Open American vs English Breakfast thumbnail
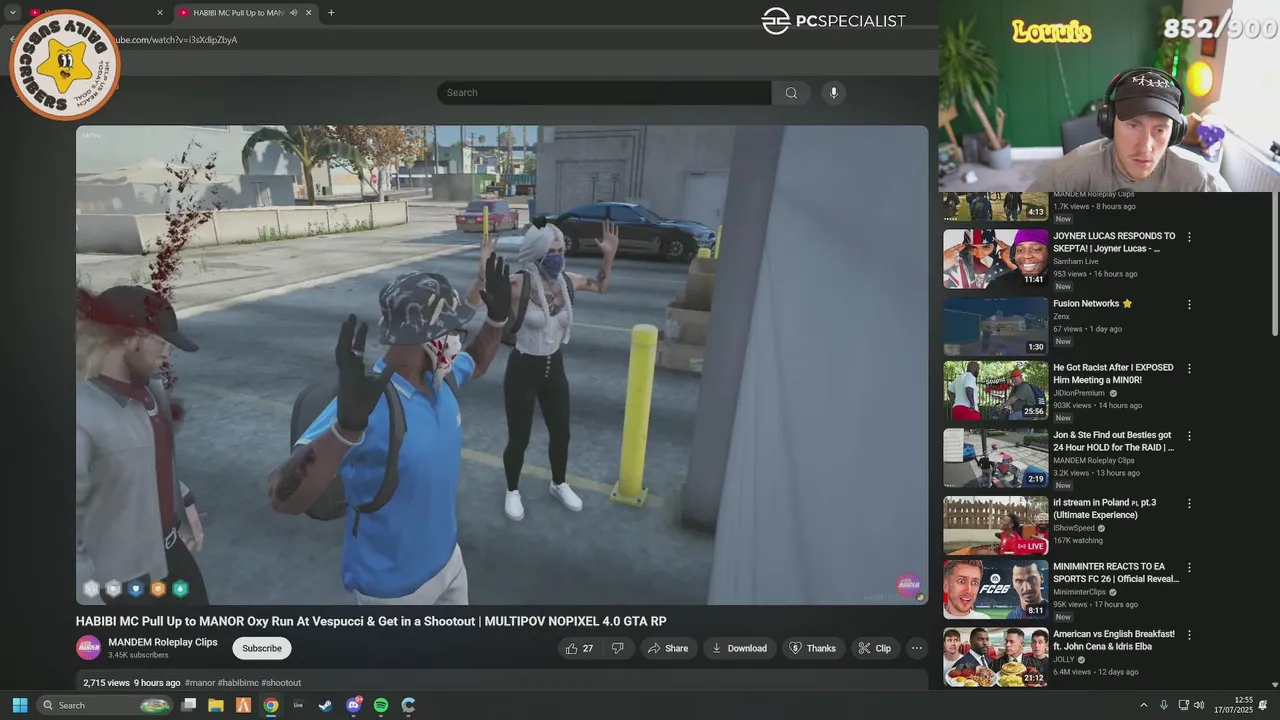The image size is (1280, 720). [996, 656]
